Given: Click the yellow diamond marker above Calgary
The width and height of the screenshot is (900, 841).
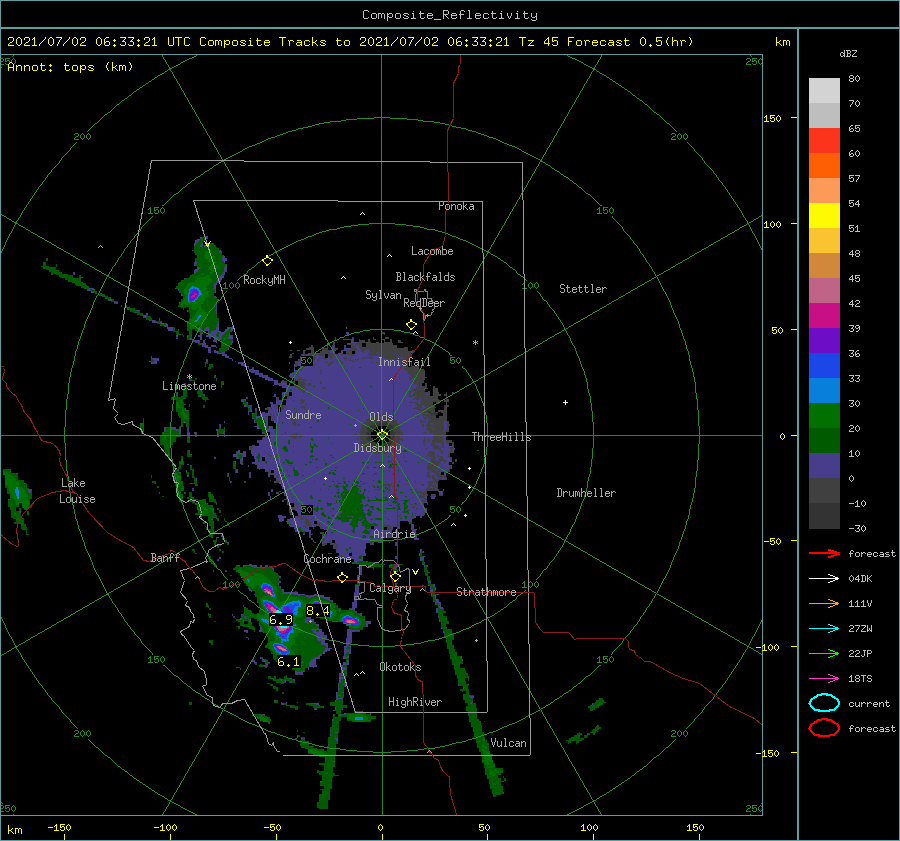Looking at the screenshot, I should point(395,576).
